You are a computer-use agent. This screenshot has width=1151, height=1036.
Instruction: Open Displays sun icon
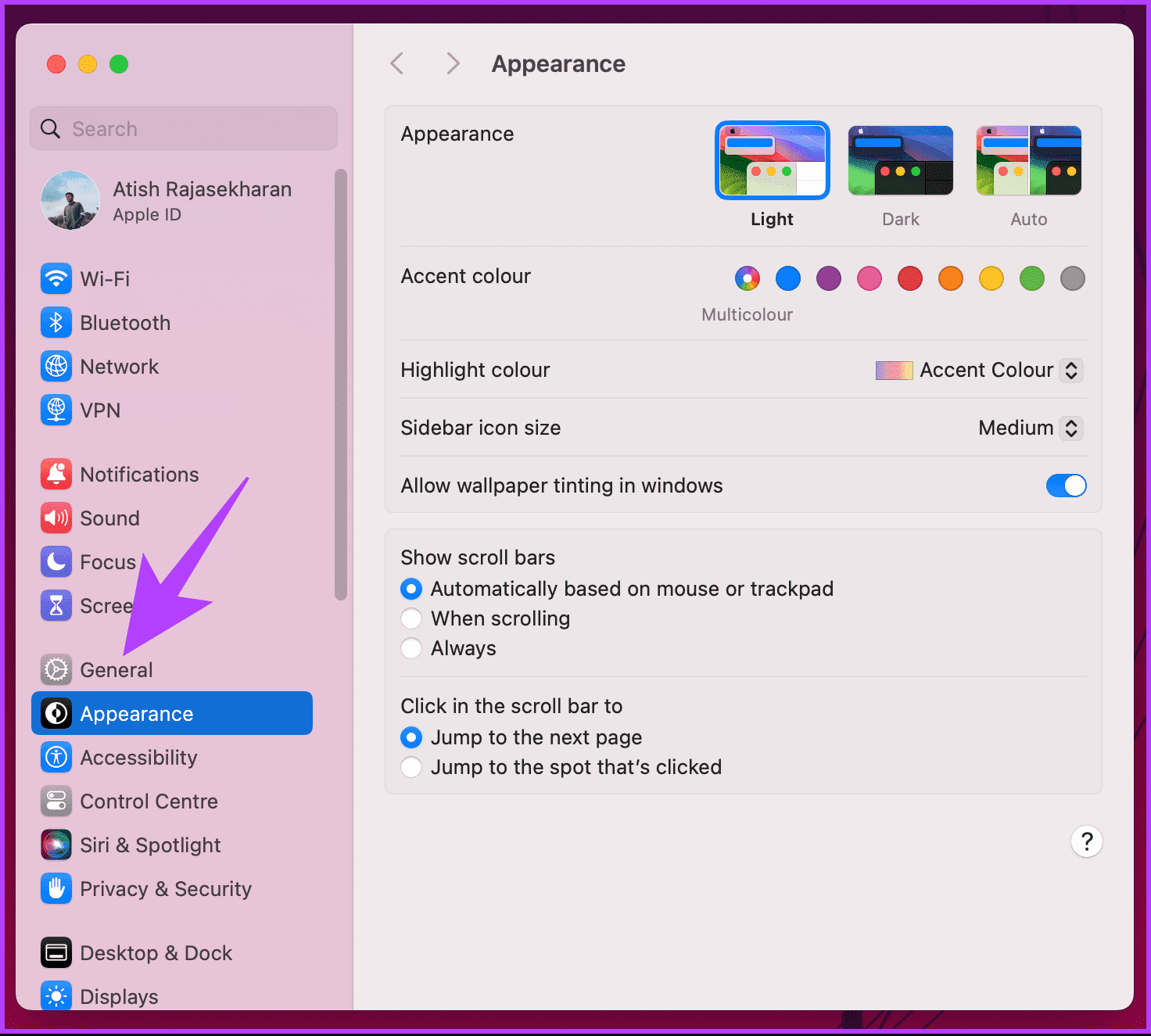click(56, 995)
